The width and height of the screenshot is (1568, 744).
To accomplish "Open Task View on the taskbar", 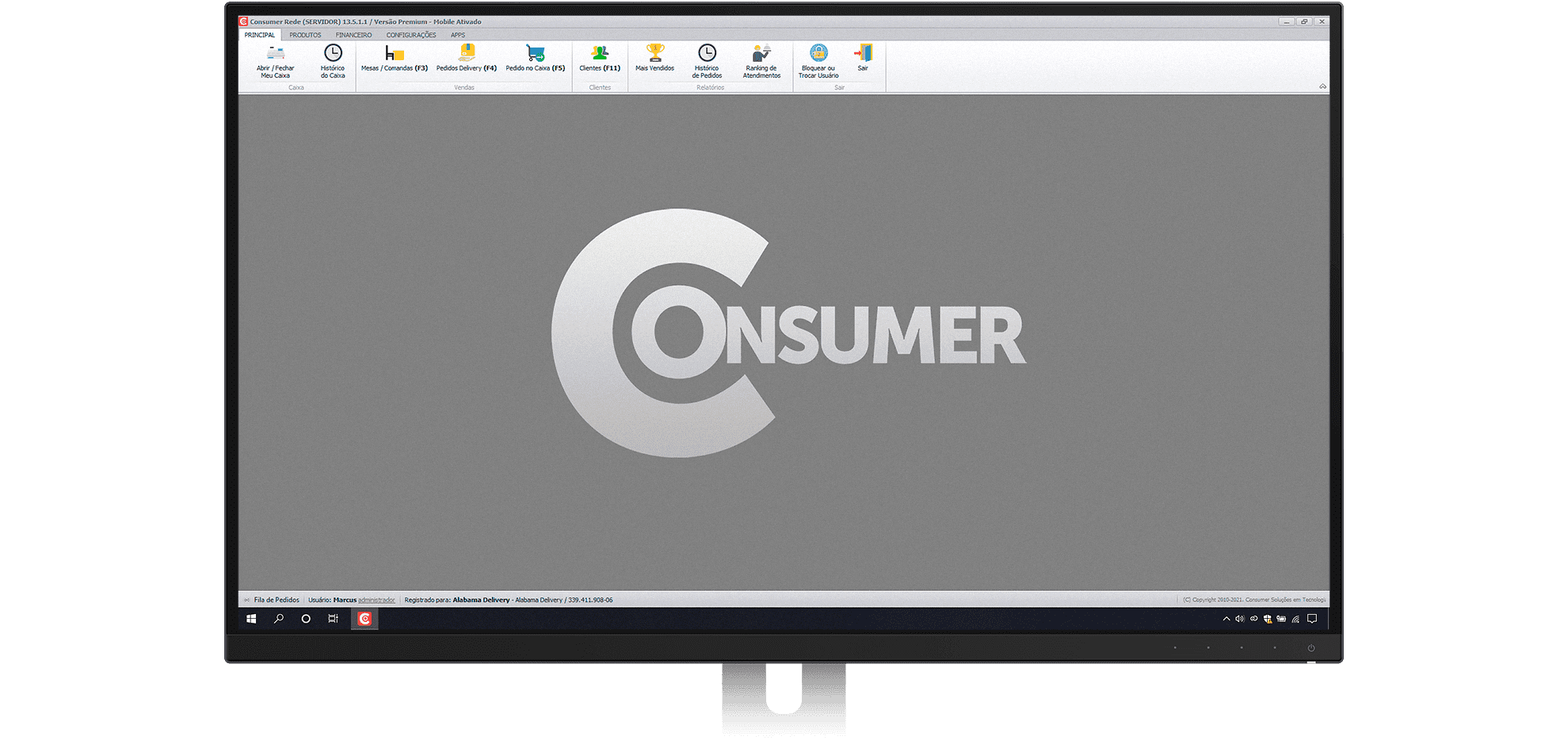I will pyautogui.click(x=333, y=619).
